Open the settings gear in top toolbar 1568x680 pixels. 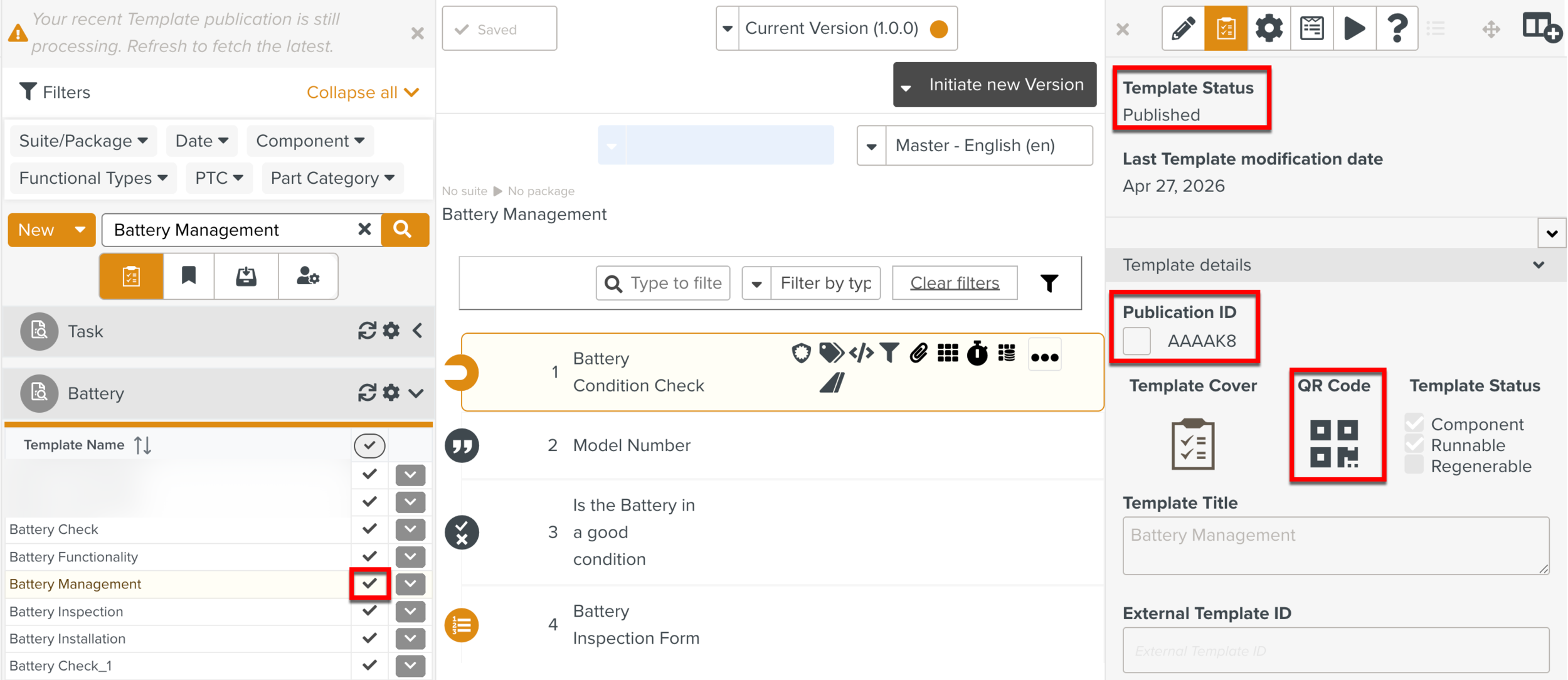pyautogui.click(x=1268, y=29)
